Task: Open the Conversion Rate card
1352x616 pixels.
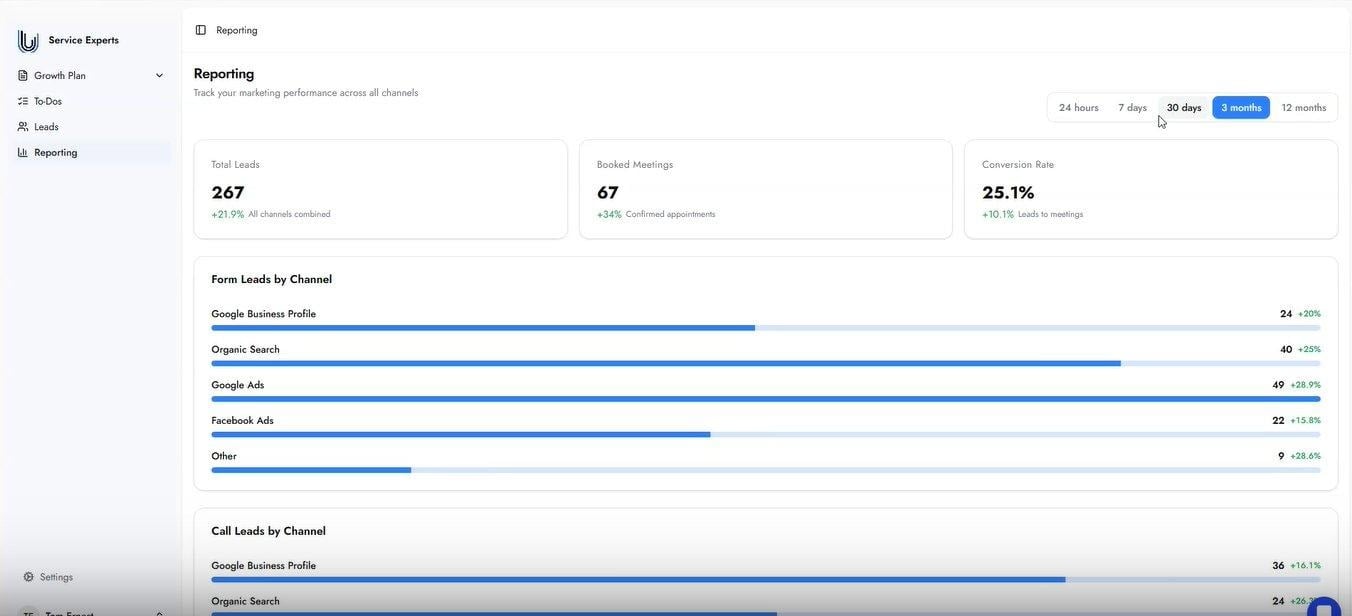Action: (1151, 189)
